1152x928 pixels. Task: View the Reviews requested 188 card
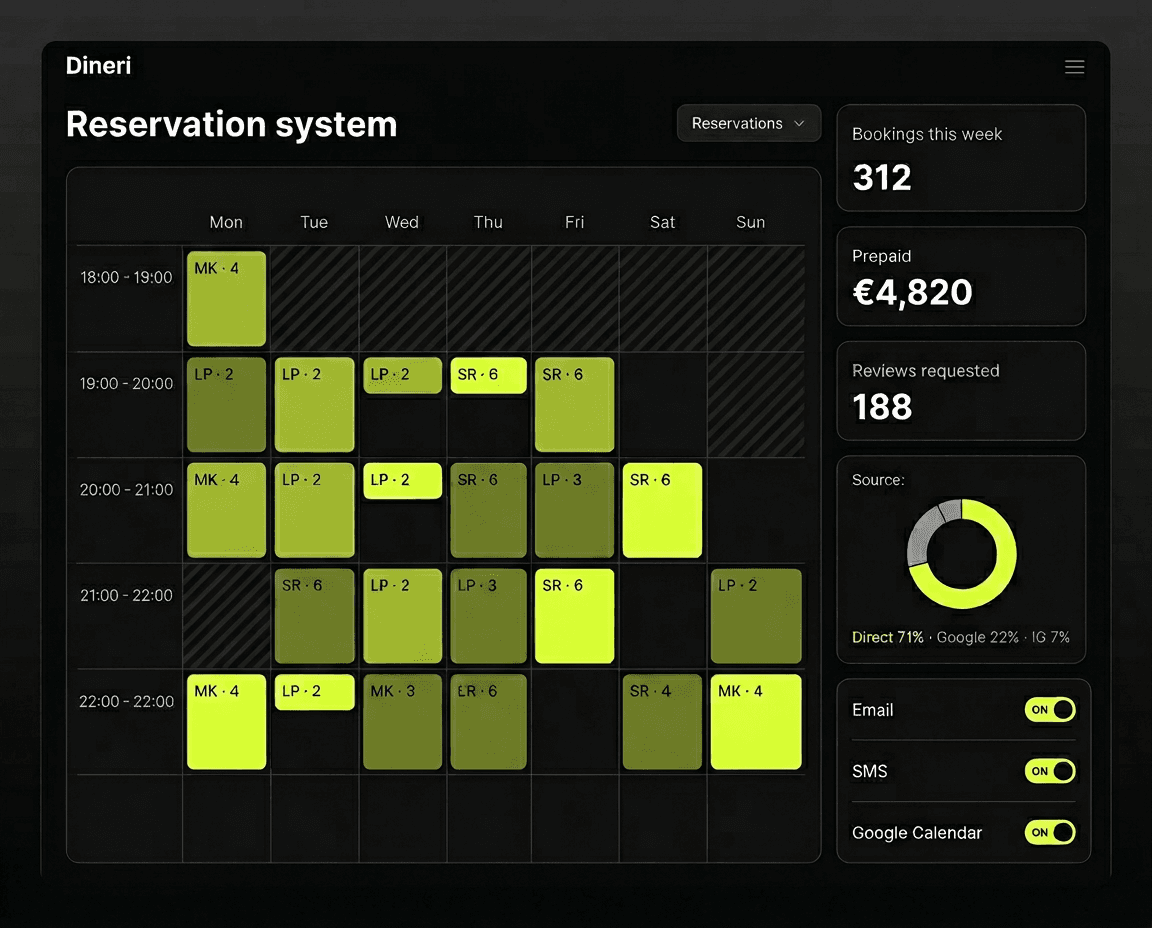coord(961,391)
